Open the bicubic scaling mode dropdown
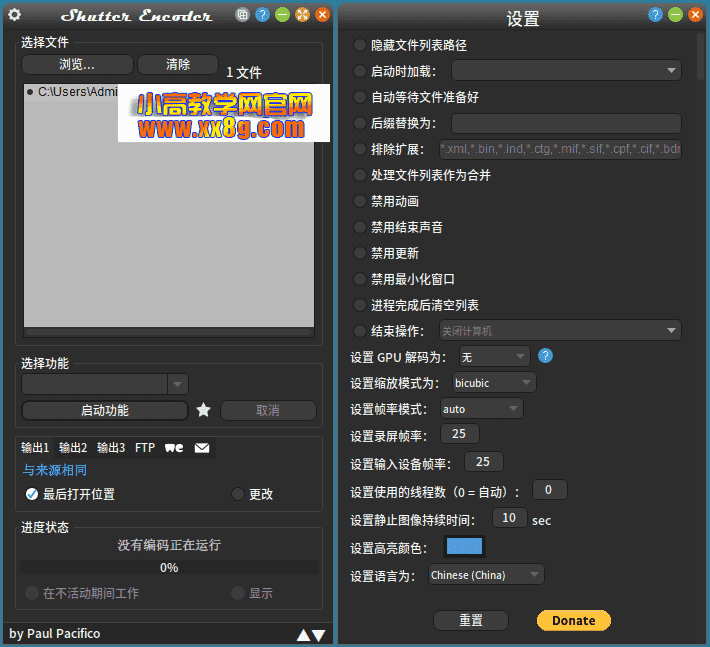The image size is (710, 647). point(494,383)
